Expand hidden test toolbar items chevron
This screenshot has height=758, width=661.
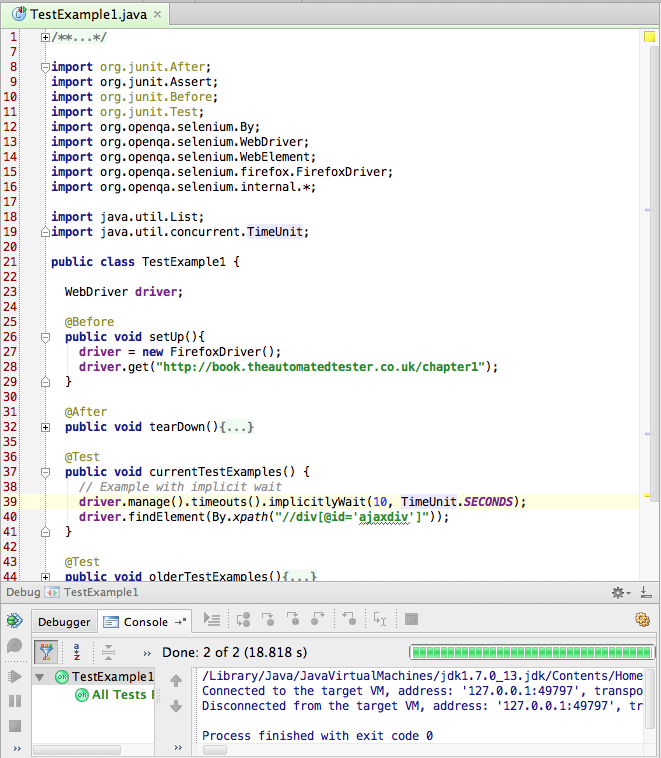pos(147,654)
